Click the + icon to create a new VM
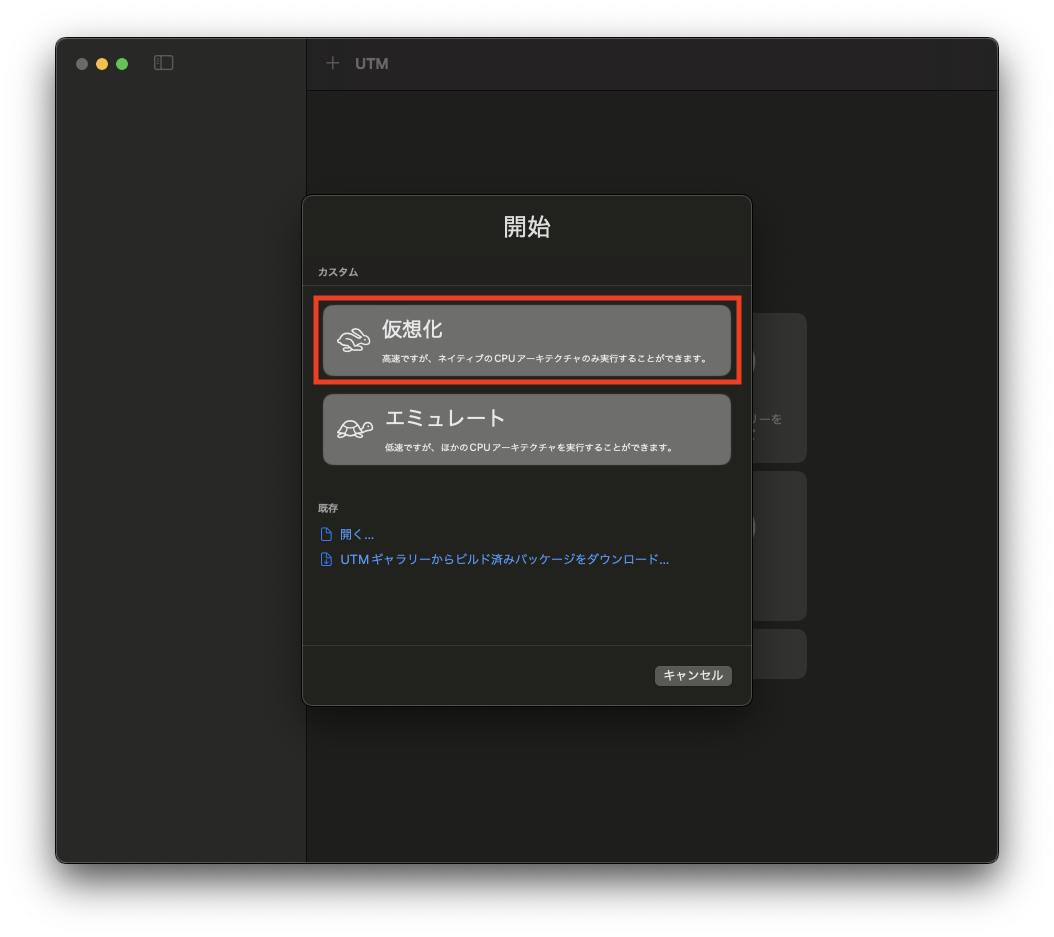1054x937 pixels. coord(332,63)
